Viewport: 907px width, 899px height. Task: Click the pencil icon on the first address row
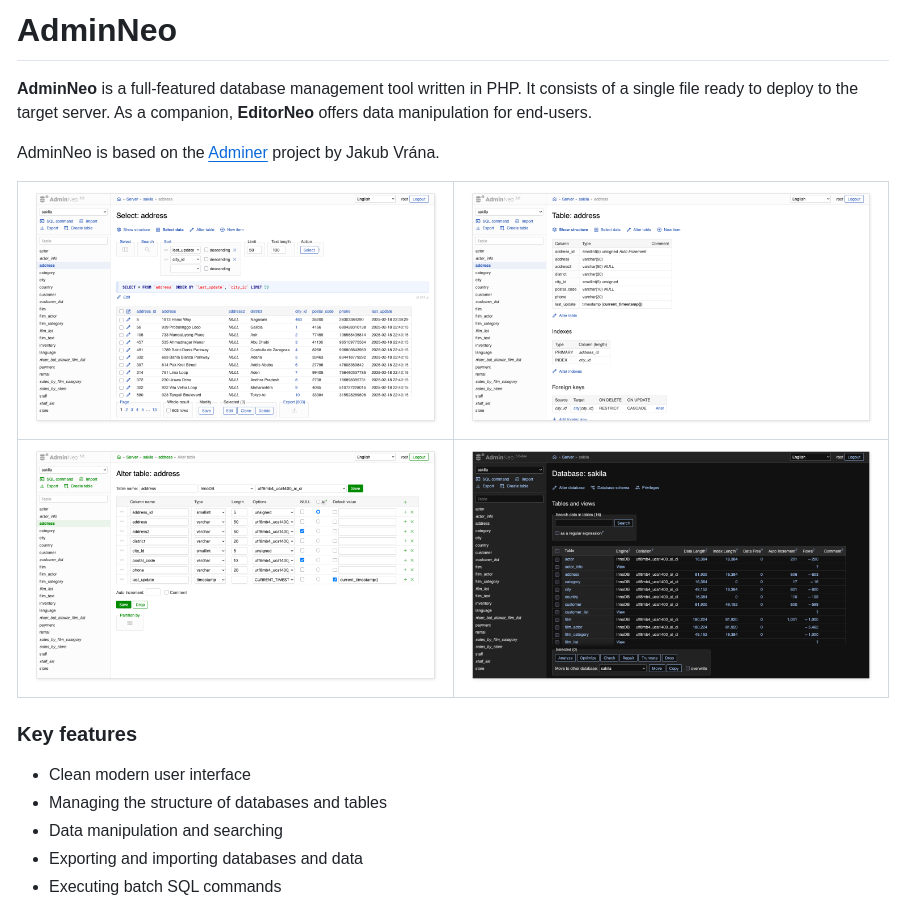coord(127,320)
